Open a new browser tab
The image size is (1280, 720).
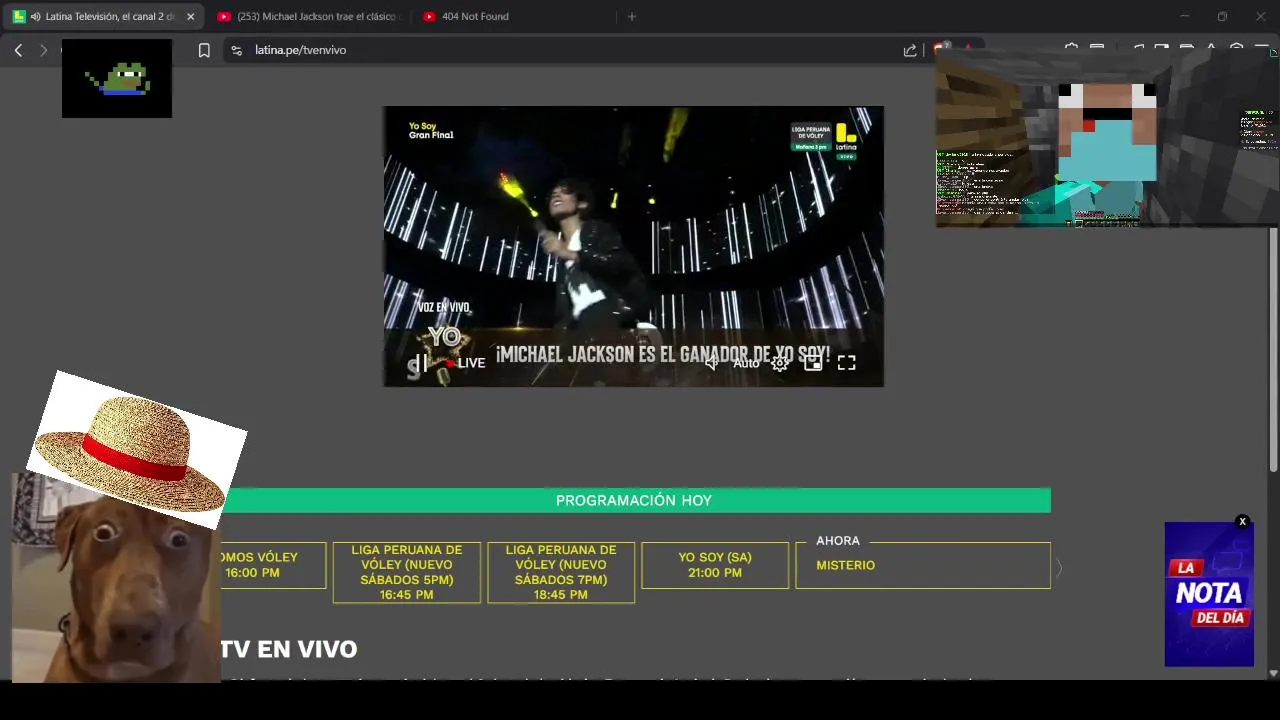click(631, 16)
